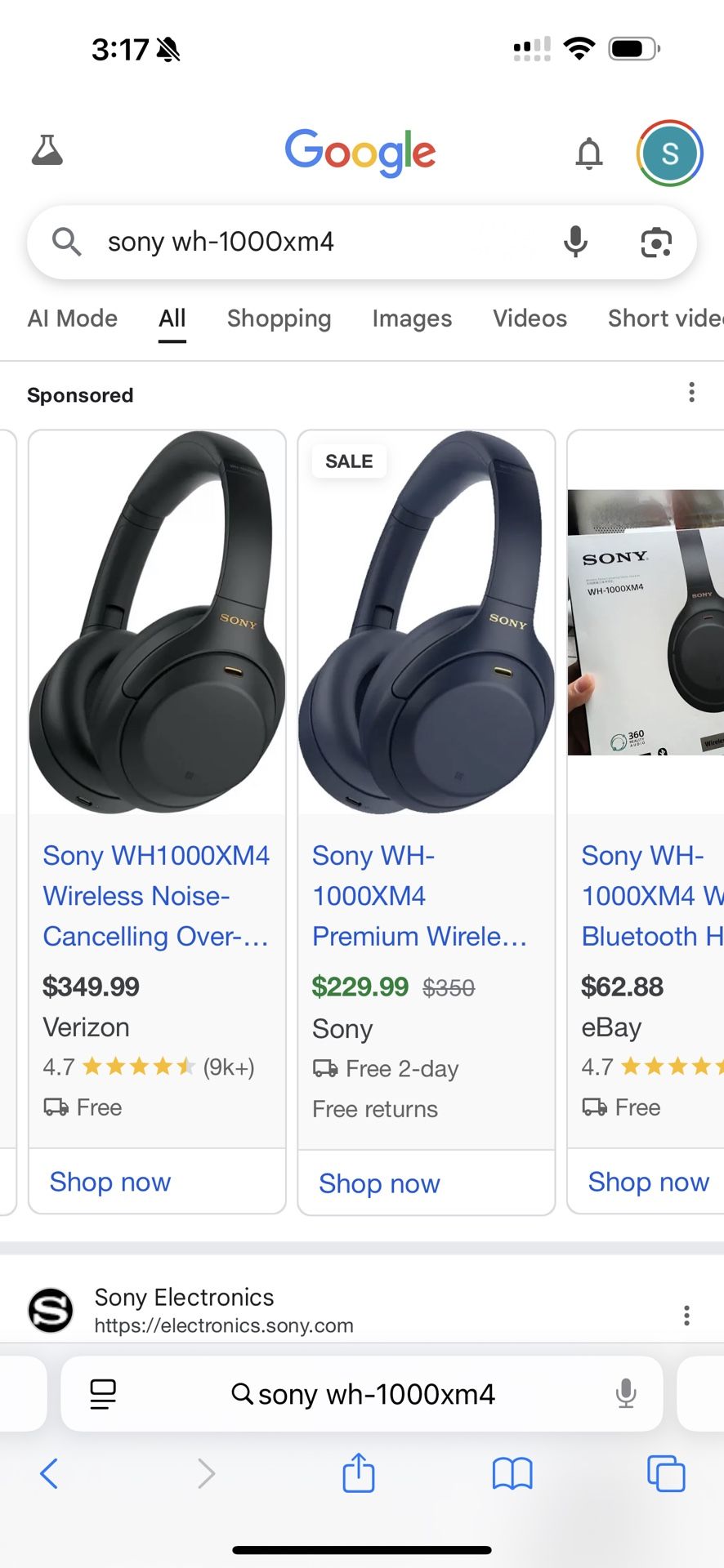Open Sponsored section more options menu

[691, 393]
